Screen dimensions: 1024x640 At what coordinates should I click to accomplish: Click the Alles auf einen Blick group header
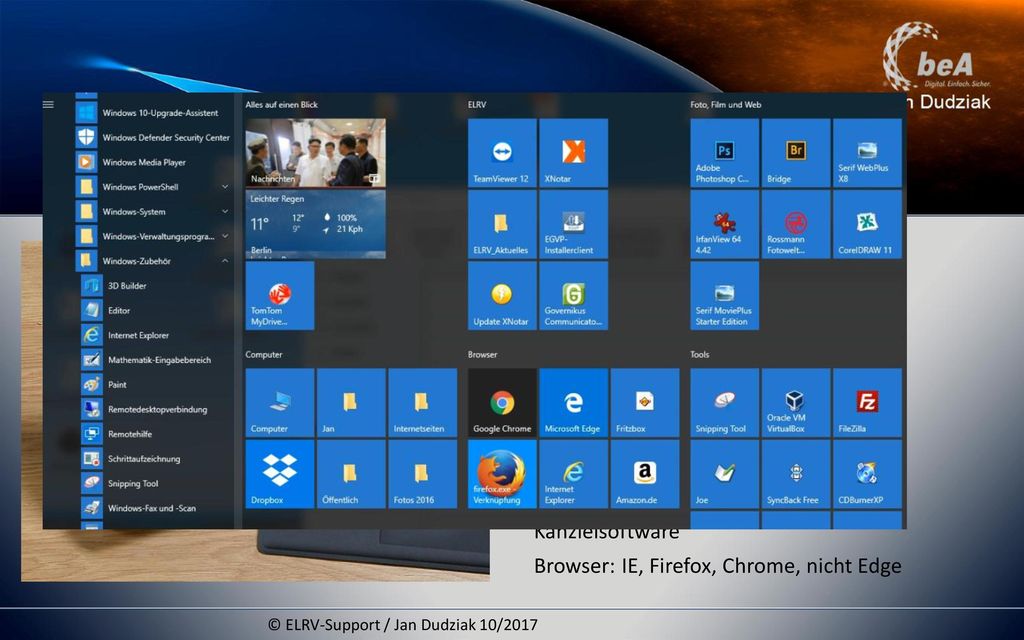281,104
